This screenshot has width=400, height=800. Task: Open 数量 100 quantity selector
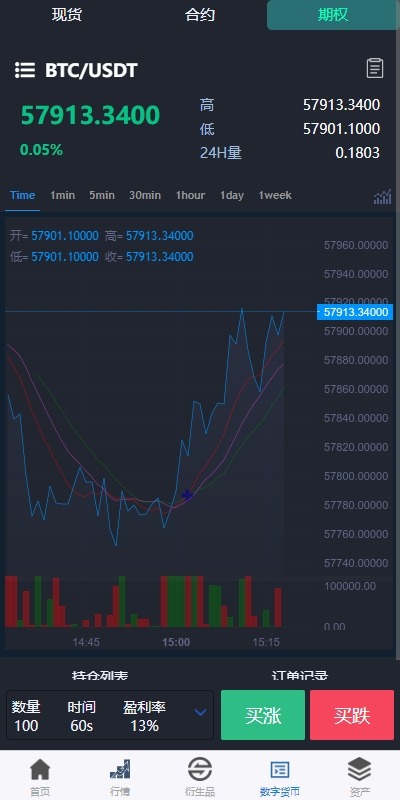[x=26, y=716]
